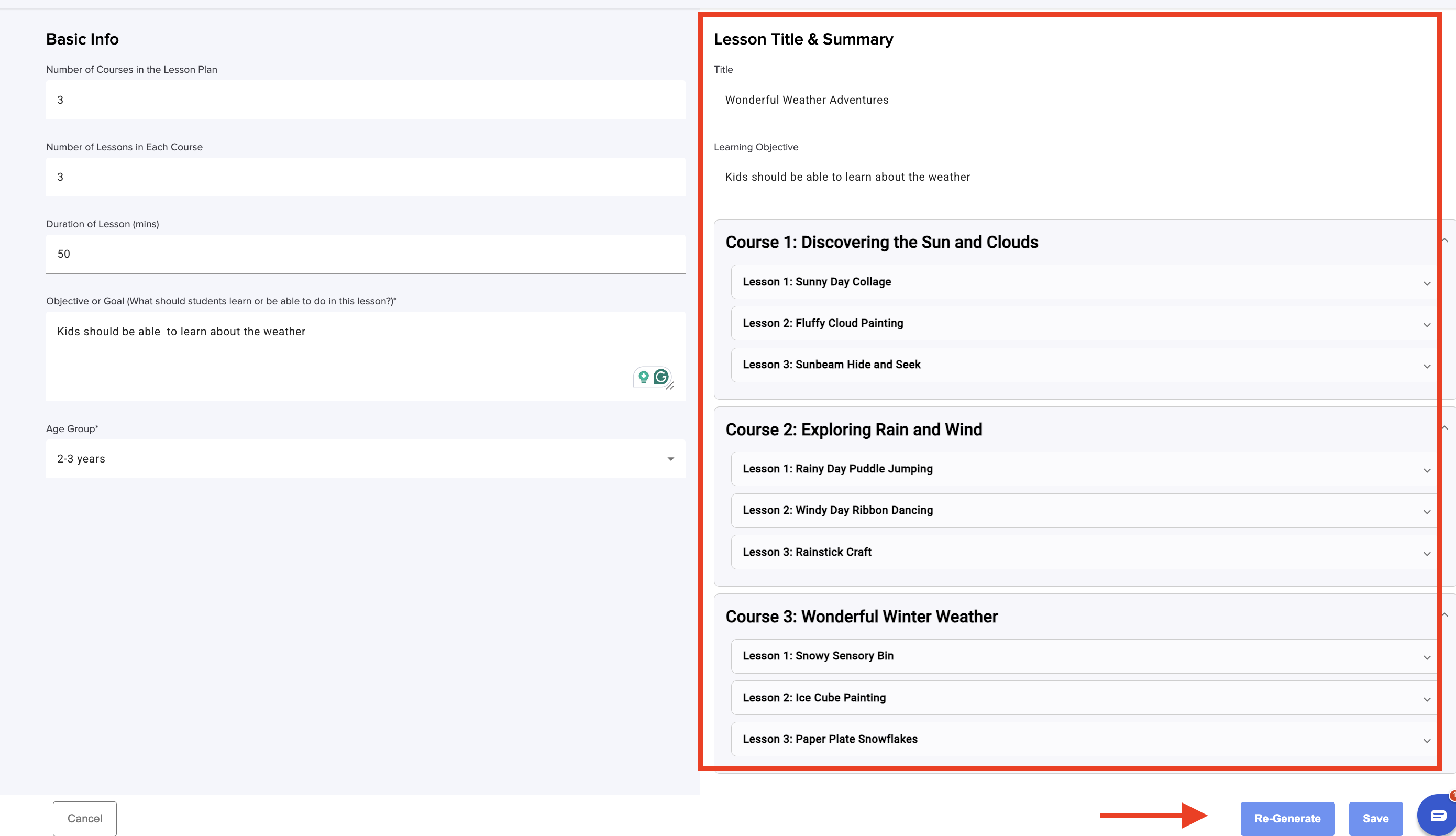Image resolution: width=1456 pixels, height=836 pixels.
Task: Expand Lesson 1: Rainy Day Puddle Jumping
Action: [1426, 470]
